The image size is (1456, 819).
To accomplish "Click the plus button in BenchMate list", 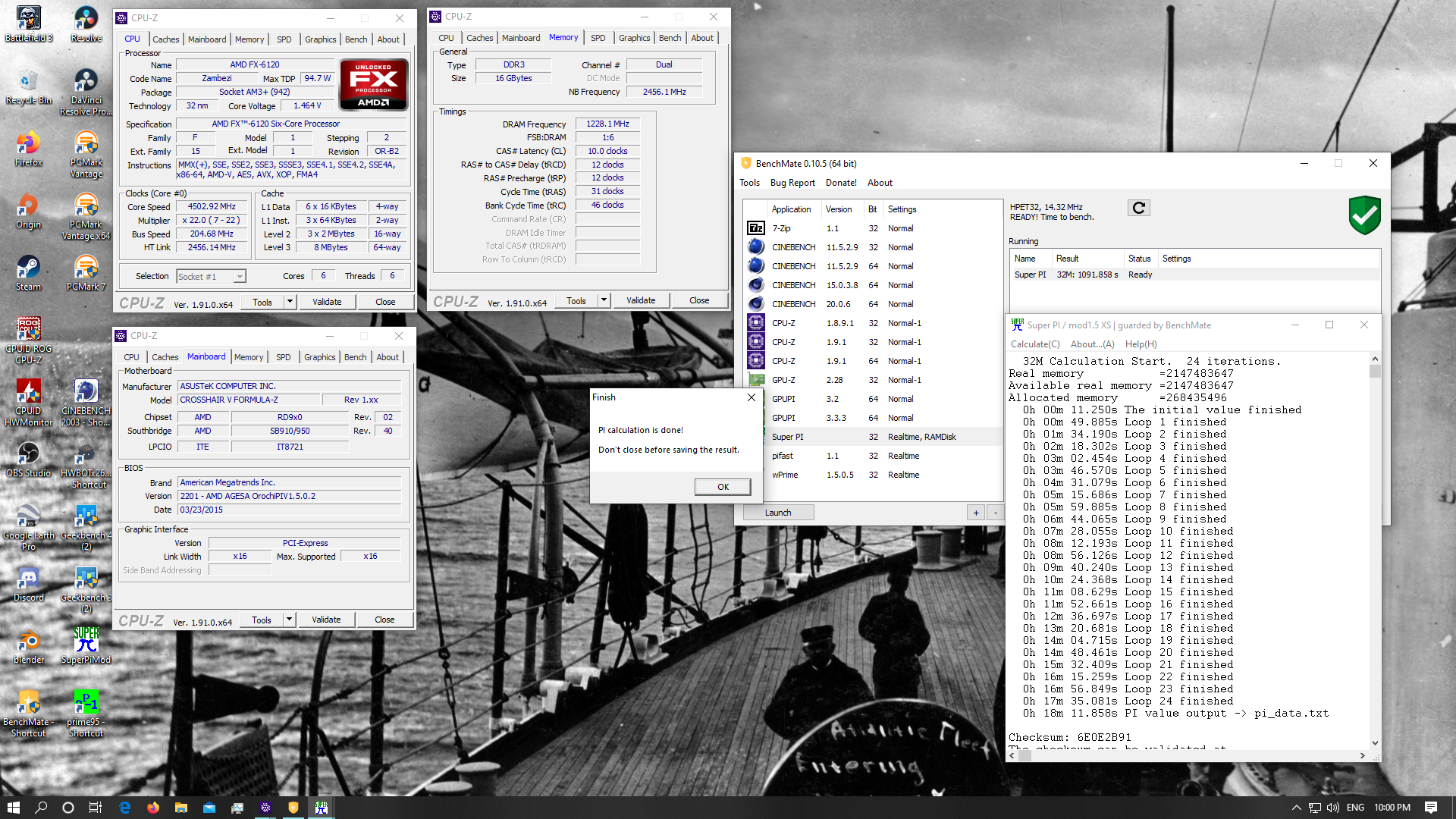I will (x=976, y=513).
